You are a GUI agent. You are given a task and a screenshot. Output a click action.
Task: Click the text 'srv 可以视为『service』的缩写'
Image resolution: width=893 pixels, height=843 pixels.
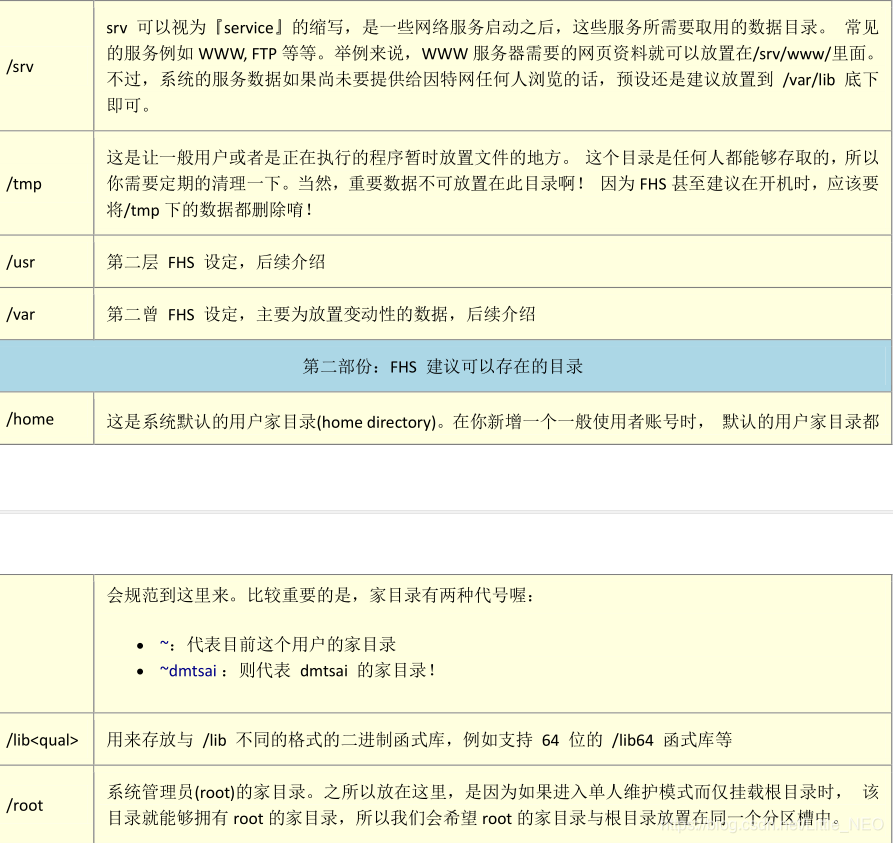point(225,27)
